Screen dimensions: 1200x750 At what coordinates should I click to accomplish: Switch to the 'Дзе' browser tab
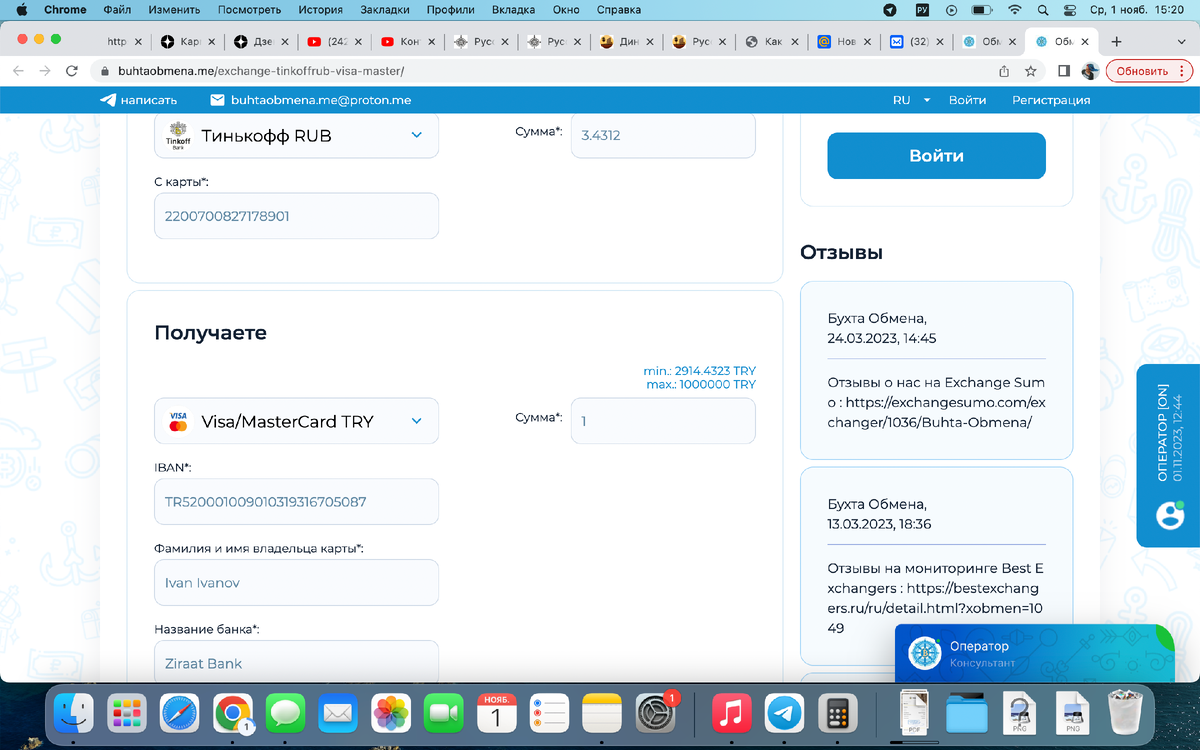point(262,42)
